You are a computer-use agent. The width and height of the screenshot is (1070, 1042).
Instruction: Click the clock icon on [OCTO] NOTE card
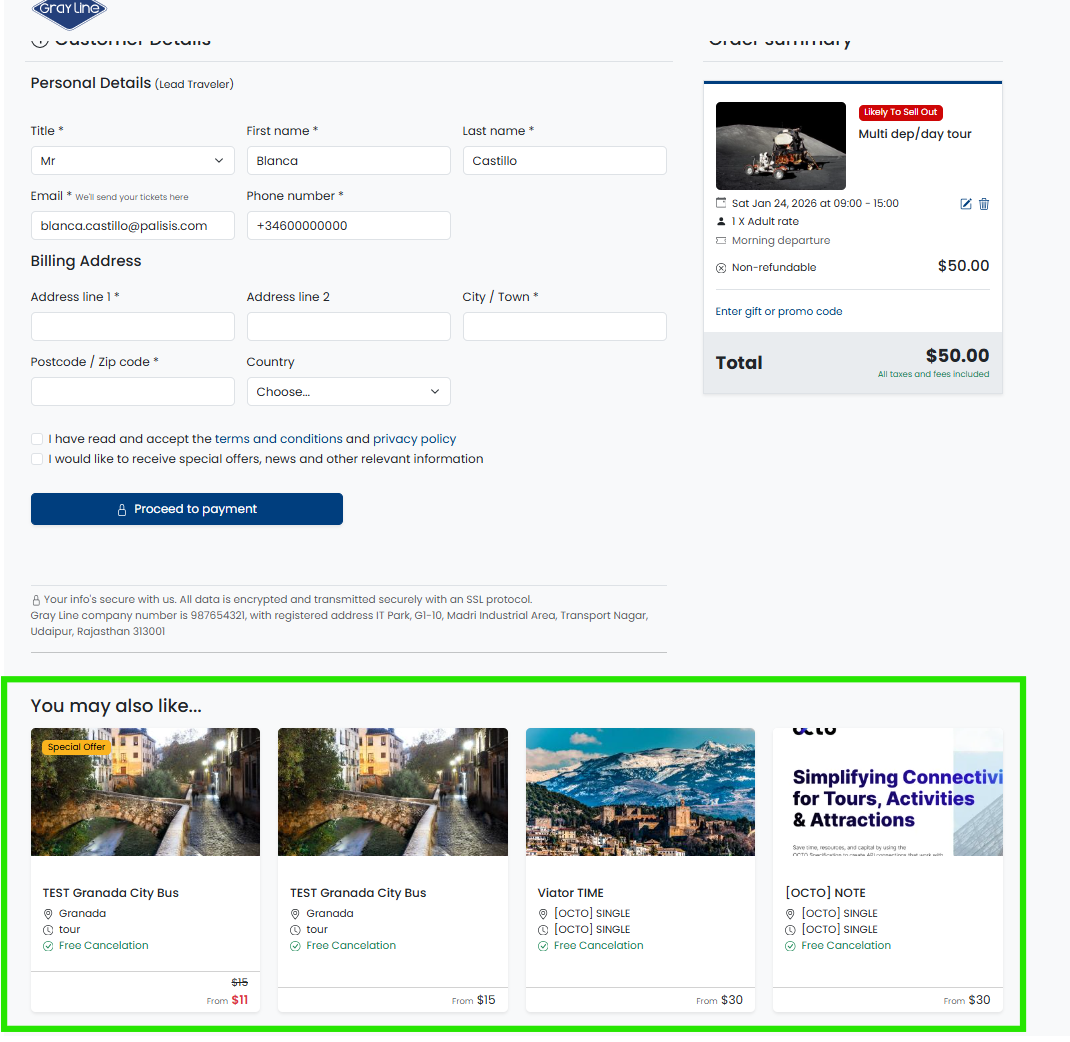[790, 929]
